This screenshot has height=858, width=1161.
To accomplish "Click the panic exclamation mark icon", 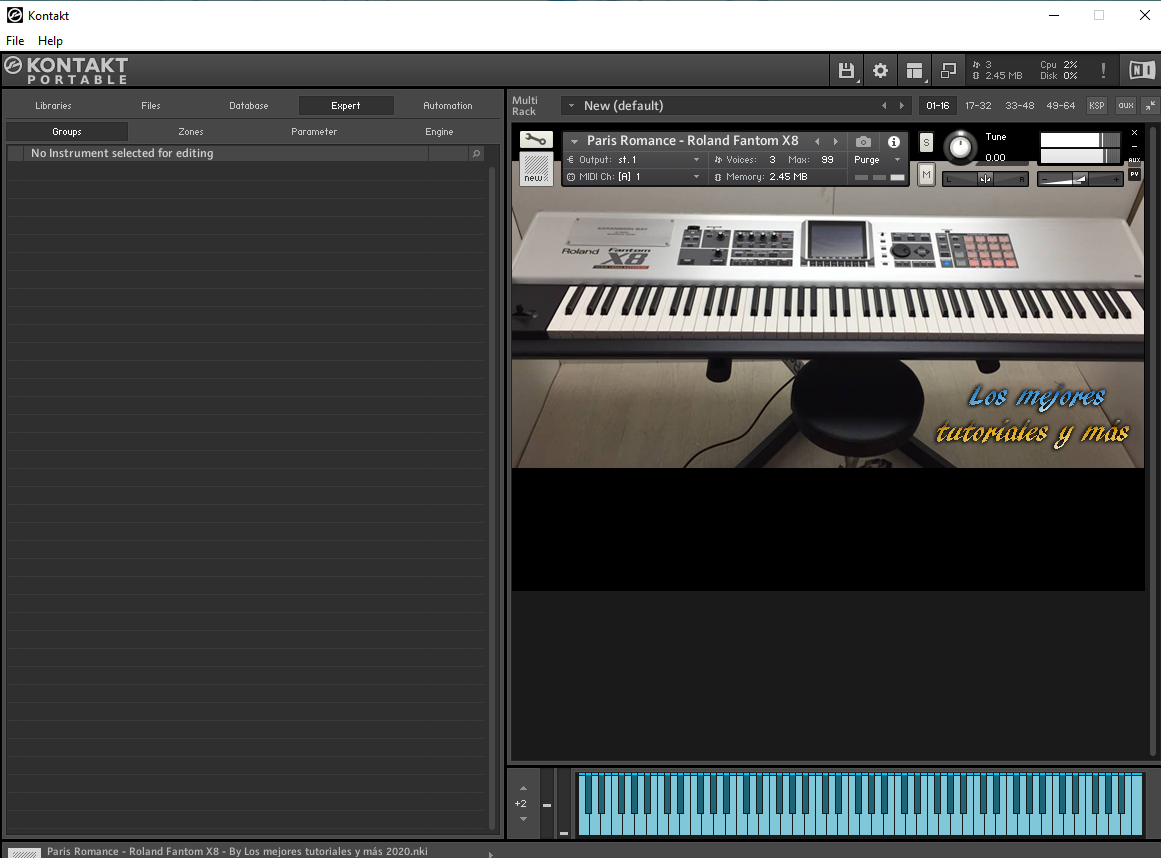I will point(1103,70).
